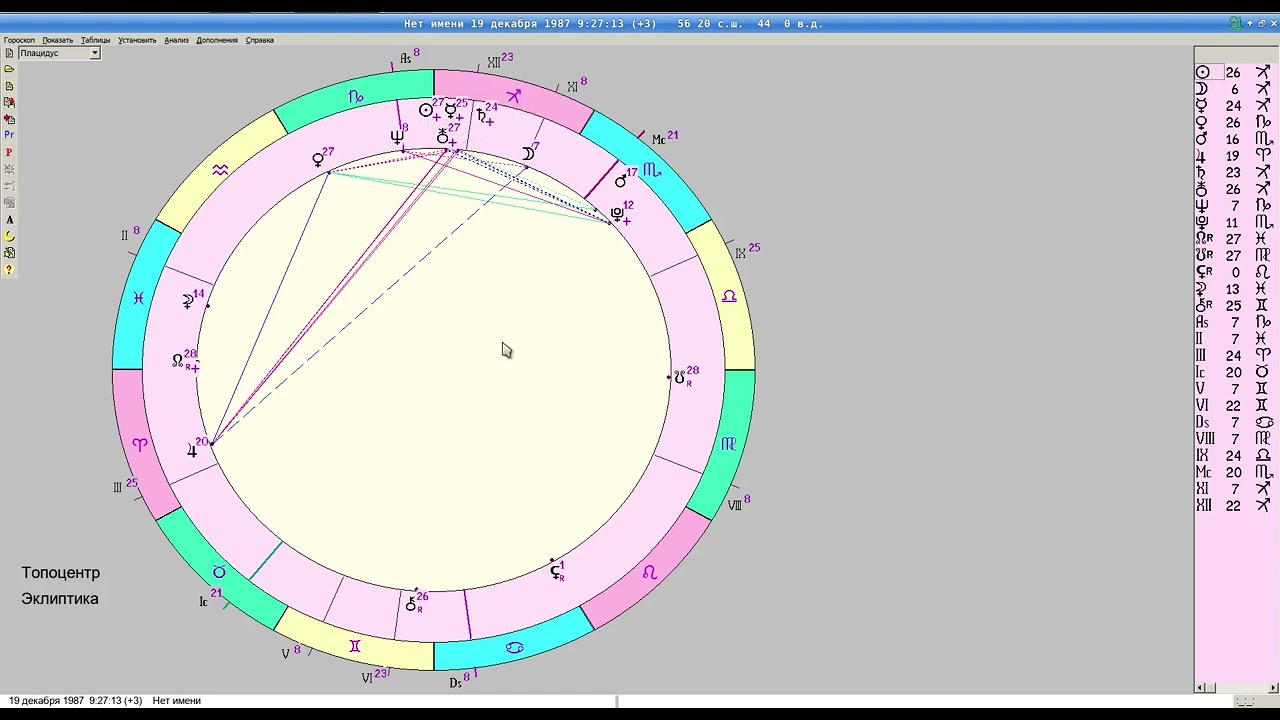Click the Pluto glyph at 12 in chart
Screen dimensions: 1280x720
tap(617, 213)
